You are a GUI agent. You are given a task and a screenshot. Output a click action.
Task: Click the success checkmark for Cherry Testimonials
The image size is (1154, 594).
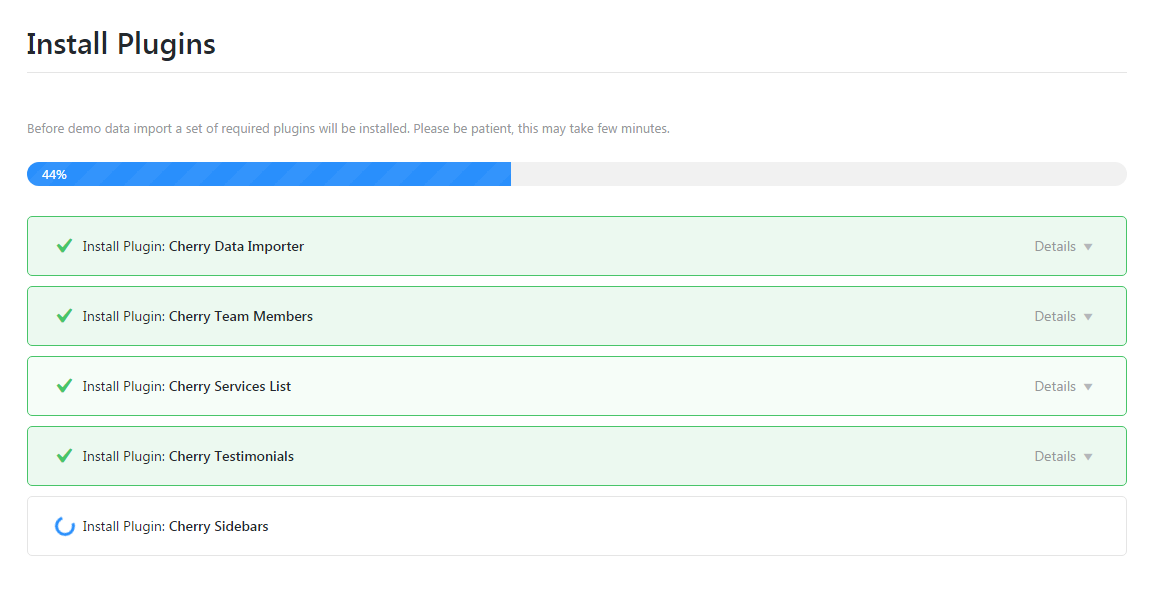coord(63,455)
